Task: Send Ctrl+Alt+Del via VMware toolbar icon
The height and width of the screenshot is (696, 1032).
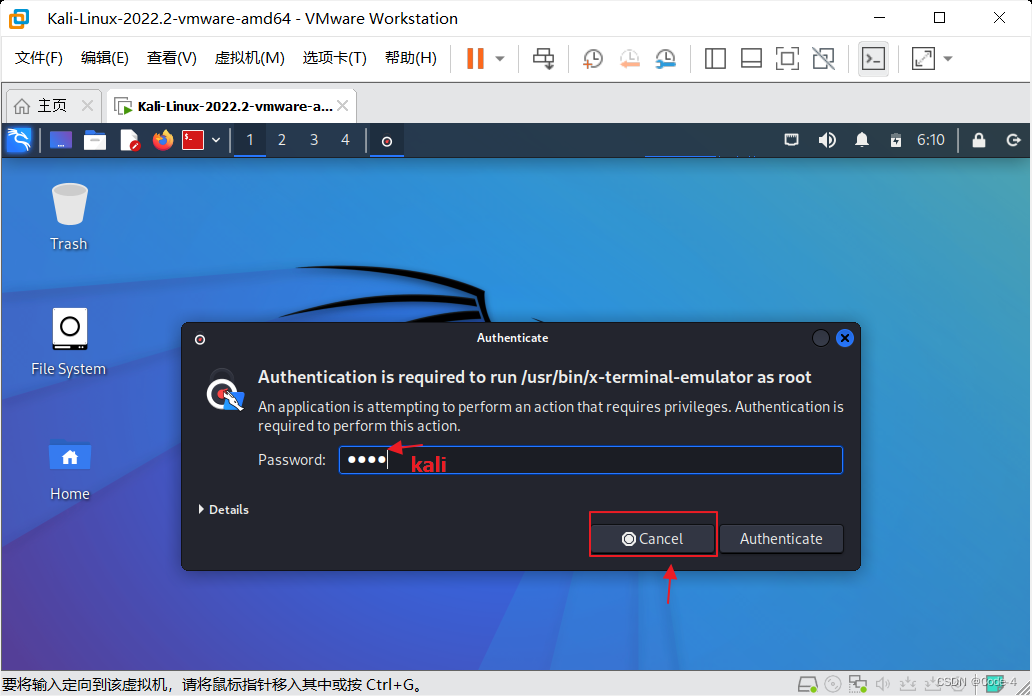Action: (x=543, y=59)
